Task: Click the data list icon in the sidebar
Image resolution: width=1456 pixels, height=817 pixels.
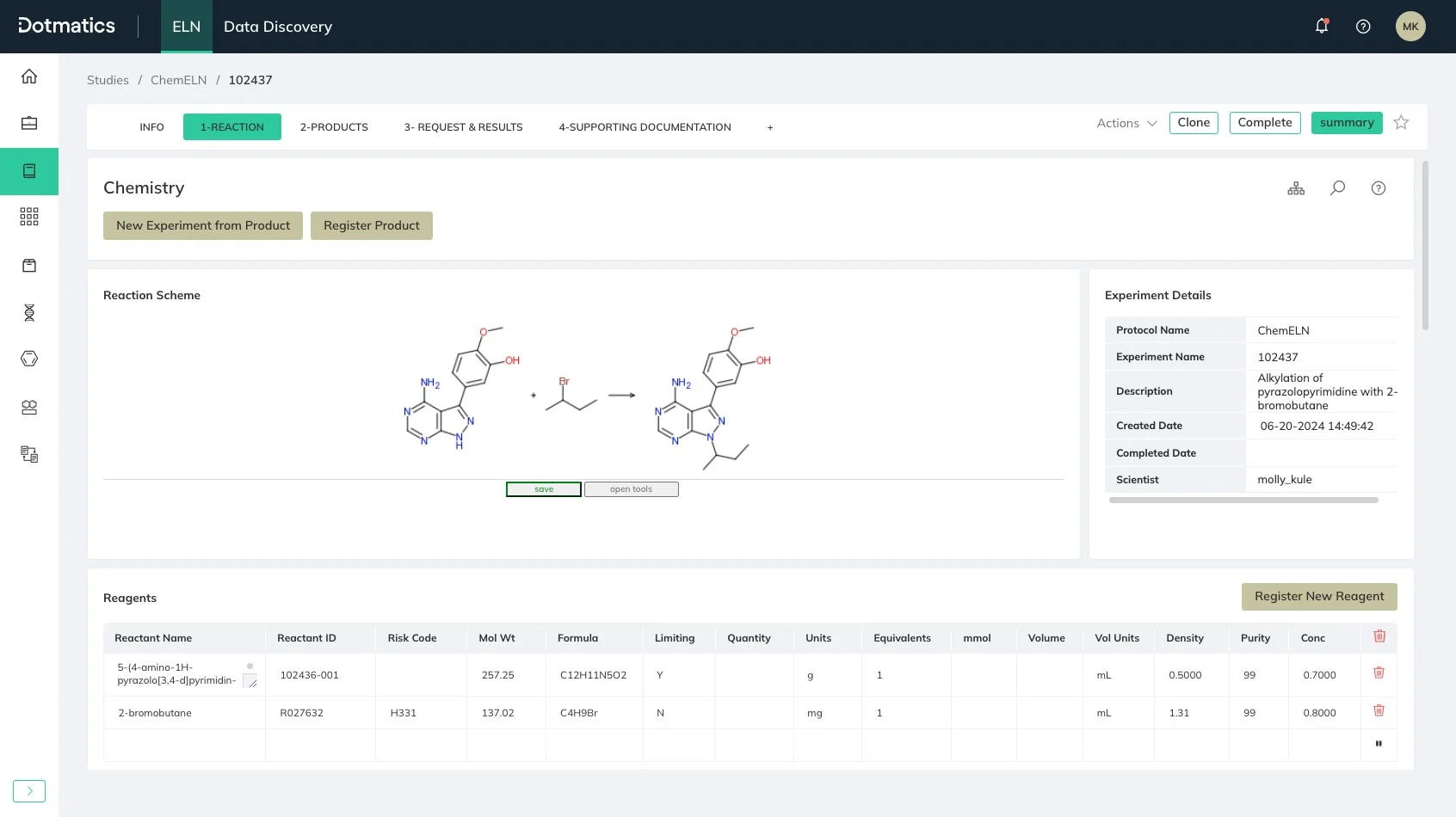Action: coord(29,454)
